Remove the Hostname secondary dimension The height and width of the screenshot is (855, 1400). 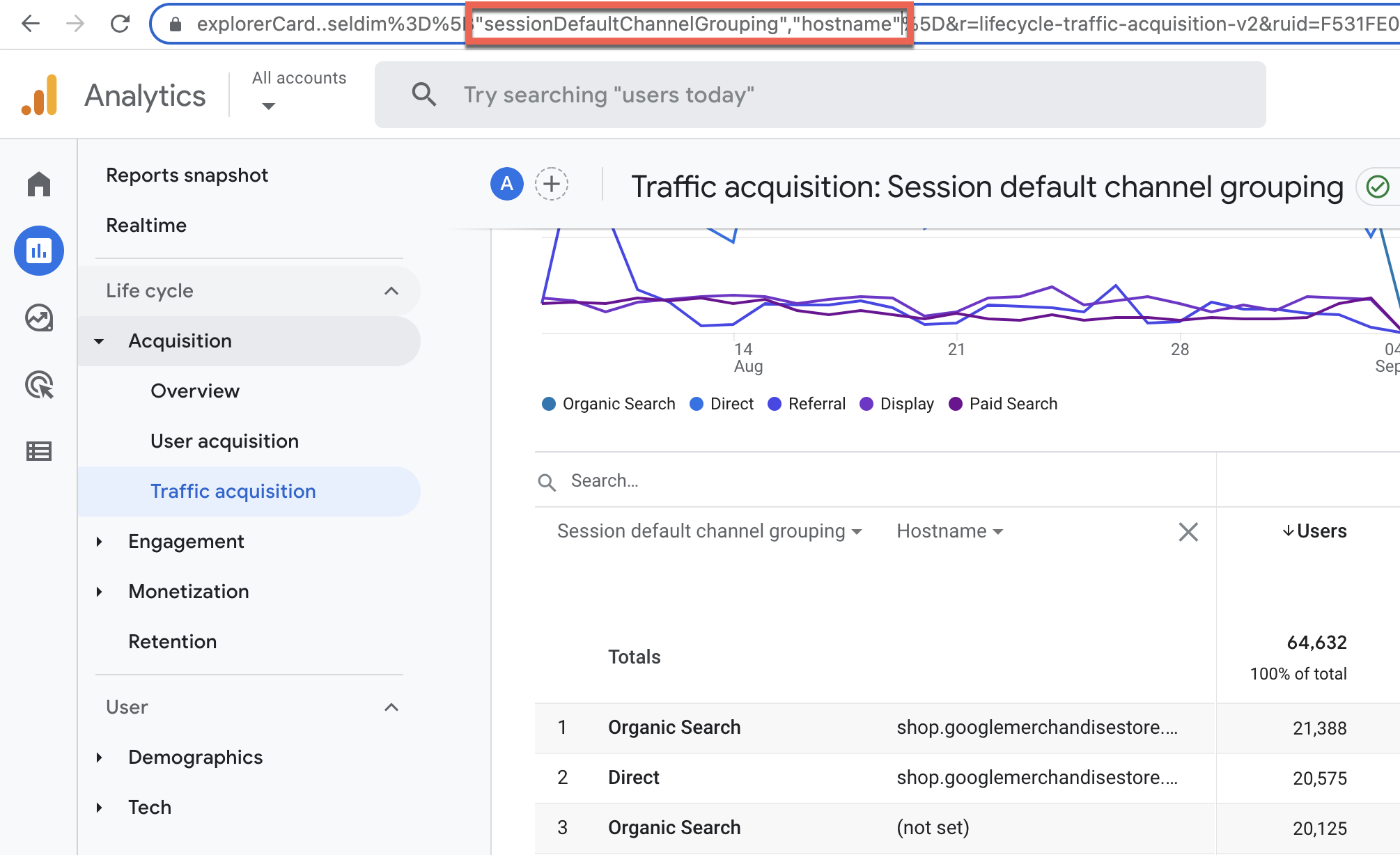(1188, 532)
